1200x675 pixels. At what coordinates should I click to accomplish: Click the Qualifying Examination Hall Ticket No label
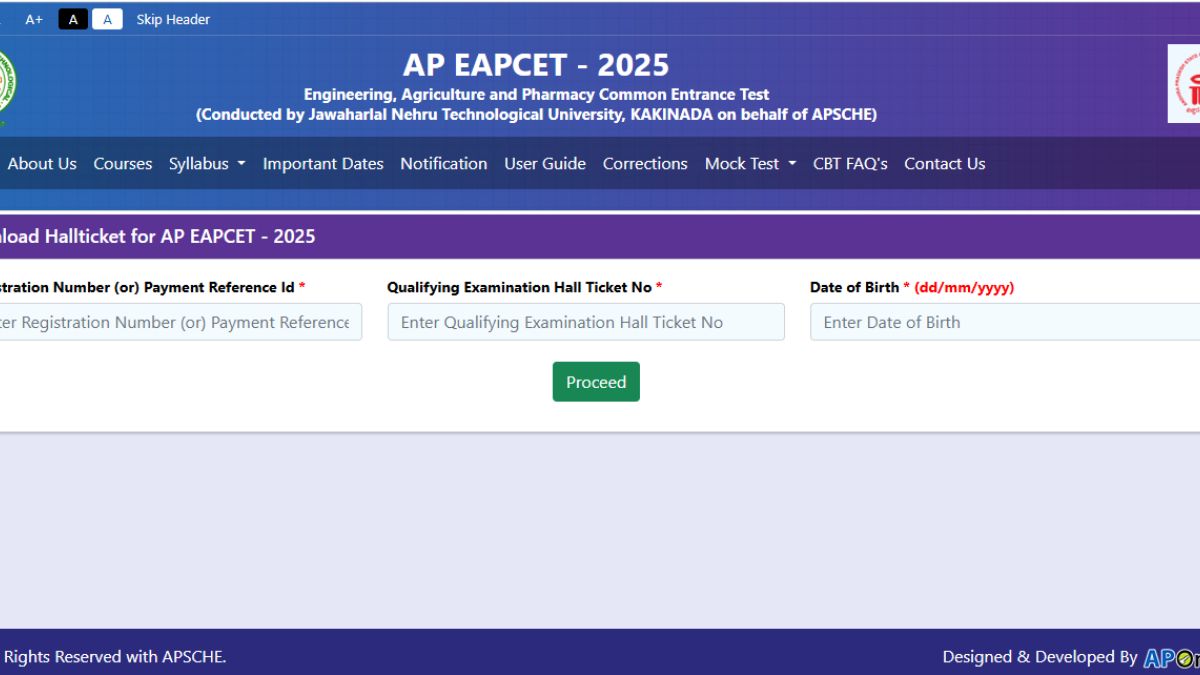pos(525,287)
